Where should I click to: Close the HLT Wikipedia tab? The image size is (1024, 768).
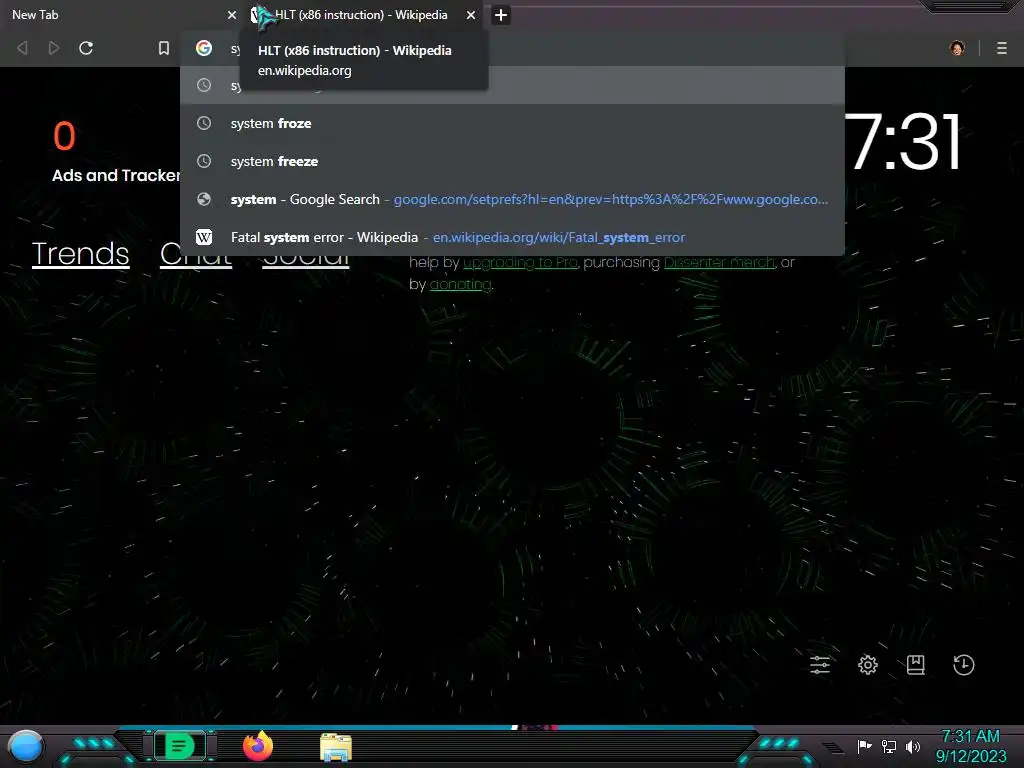pyautogui.click(x=471, y=15)
